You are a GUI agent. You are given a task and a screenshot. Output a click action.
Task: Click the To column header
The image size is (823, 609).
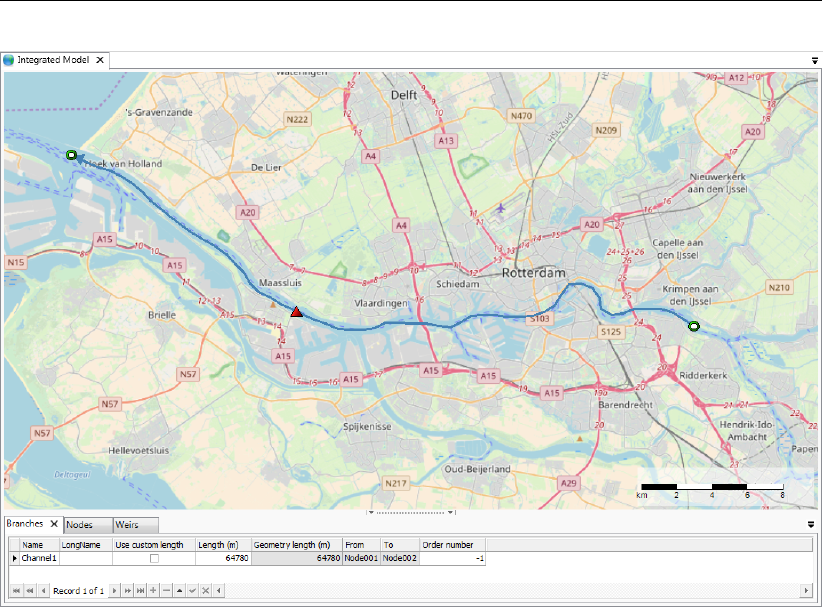[x=400, y=545]
